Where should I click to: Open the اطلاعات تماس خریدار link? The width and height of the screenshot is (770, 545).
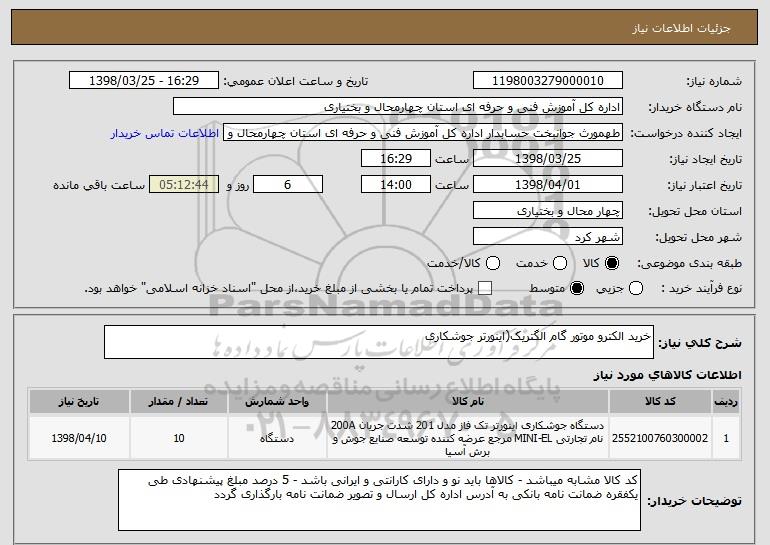(x=165, y=133)
